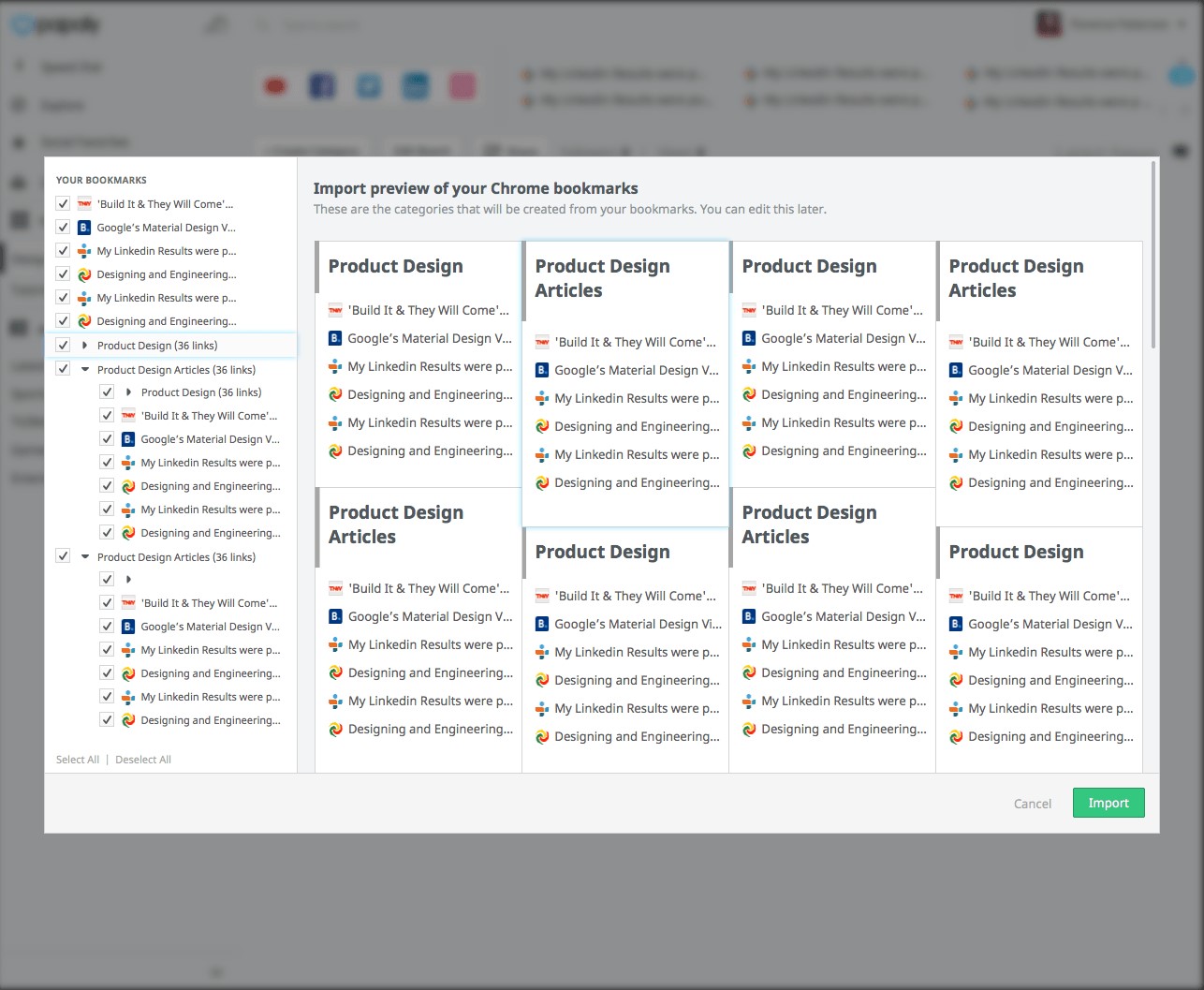Uncheck the top-level Product Design (36 links) checkbox
1204x990 pixels.
tap(63, 345)
